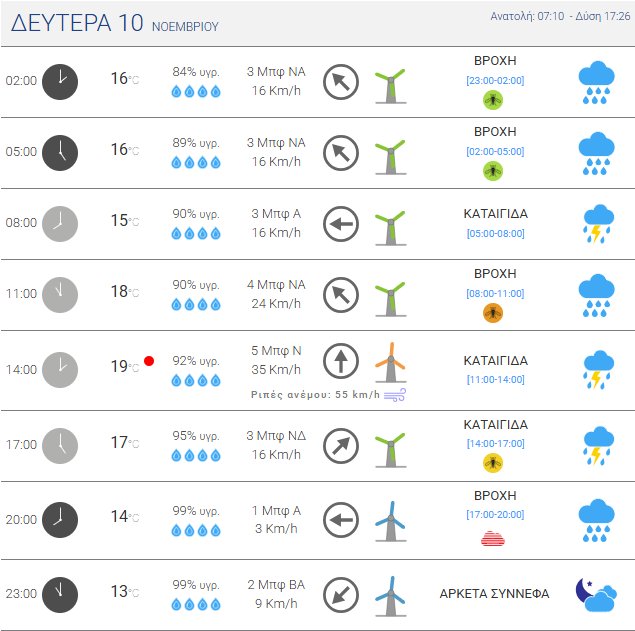
Task: Click the southwest wind arrow at 23:00
Action: 341,596
